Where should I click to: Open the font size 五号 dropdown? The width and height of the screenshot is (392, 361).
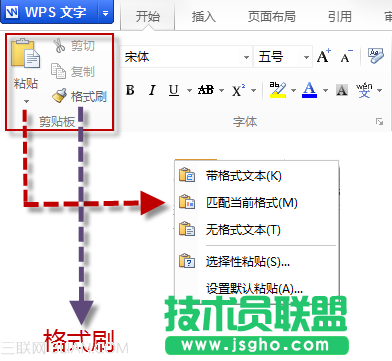[x=306, y=57]
